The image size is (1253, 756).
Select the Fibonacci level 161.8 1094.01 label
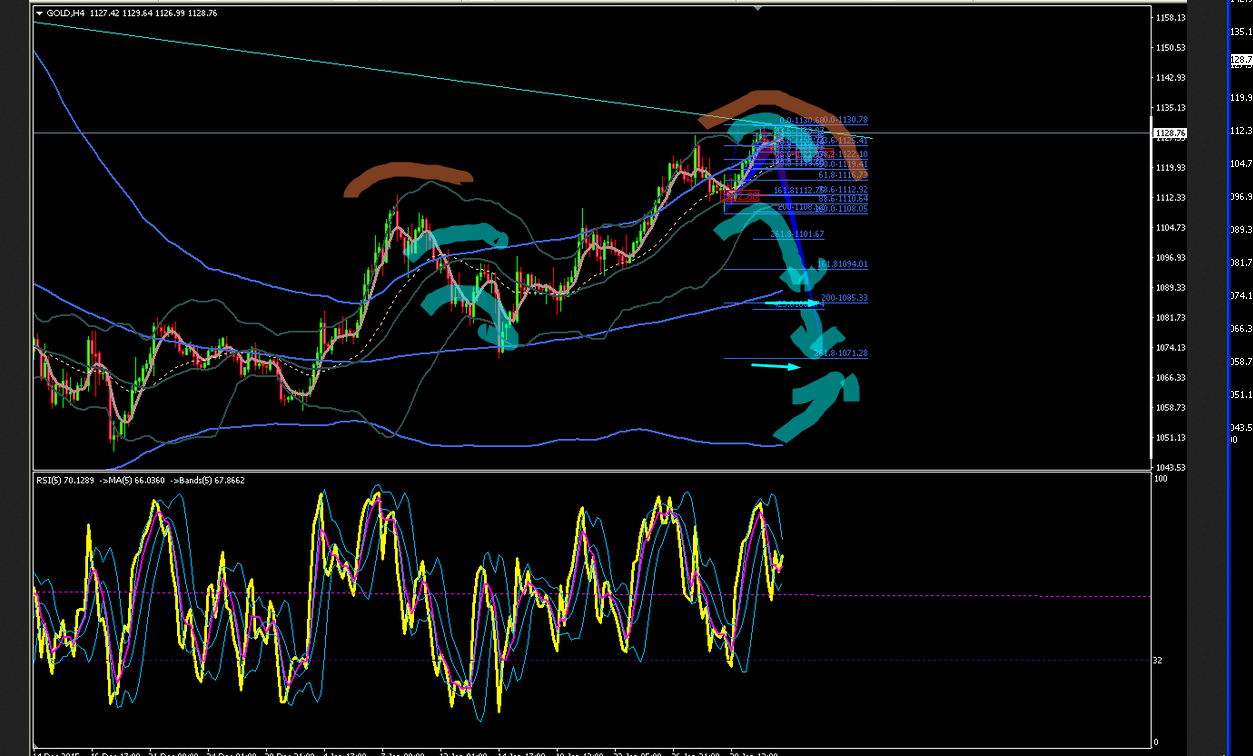[x=843, y=264]
